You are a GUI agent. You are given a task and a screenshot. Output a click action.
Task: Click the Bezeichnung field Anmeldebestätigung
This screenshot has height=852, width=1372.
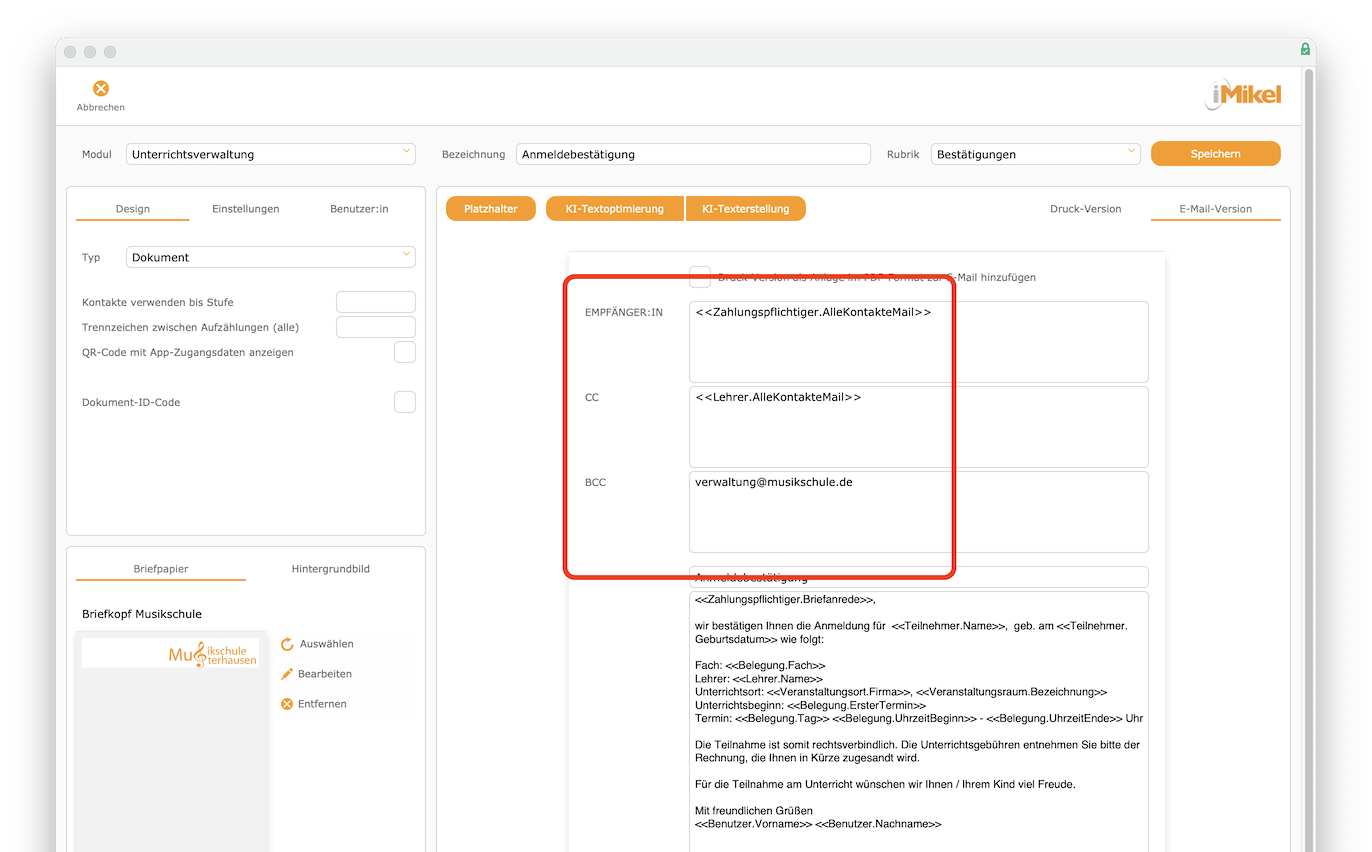(694, 154)
